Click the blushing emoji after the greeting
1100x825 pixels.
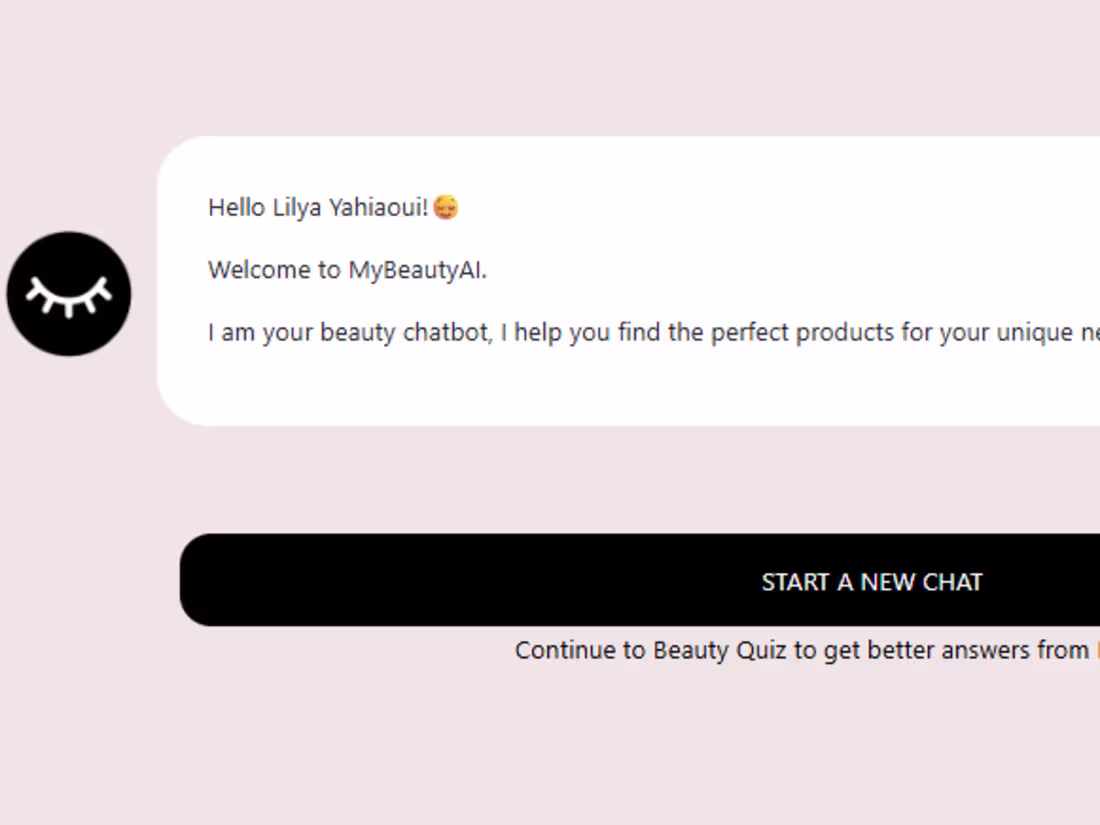pyautogui.click(x=445, y=207)
